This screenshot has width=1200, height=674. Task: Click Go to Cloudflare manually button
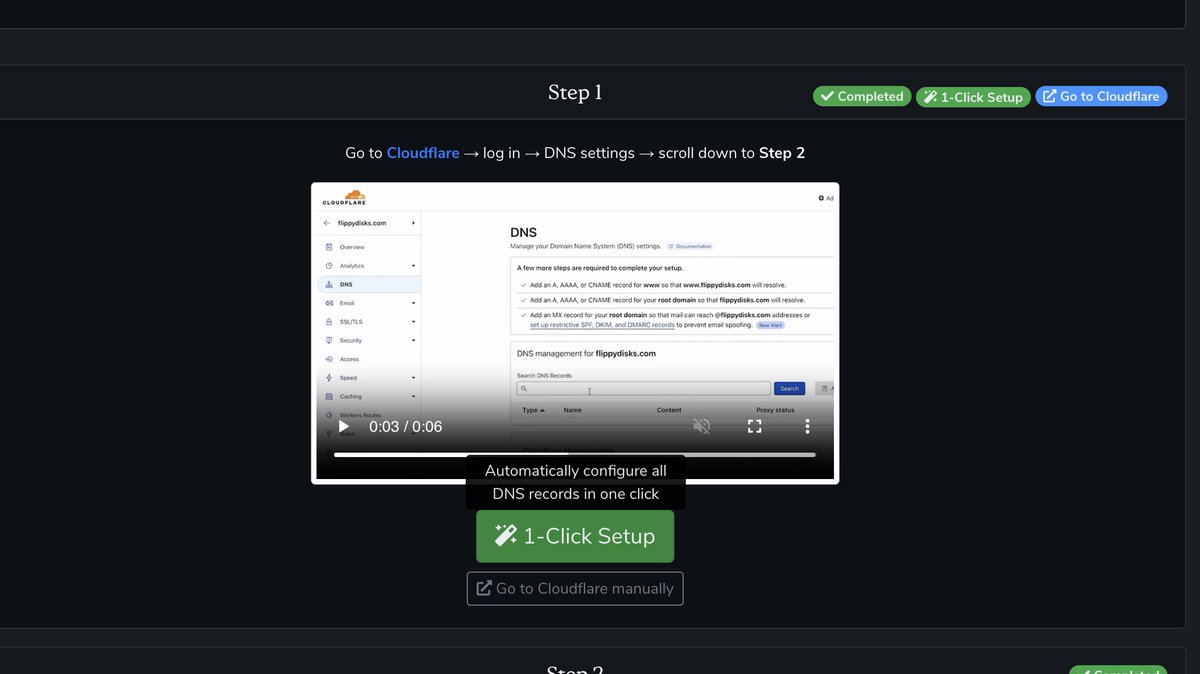pyautogui.click(x=575, y=588)
